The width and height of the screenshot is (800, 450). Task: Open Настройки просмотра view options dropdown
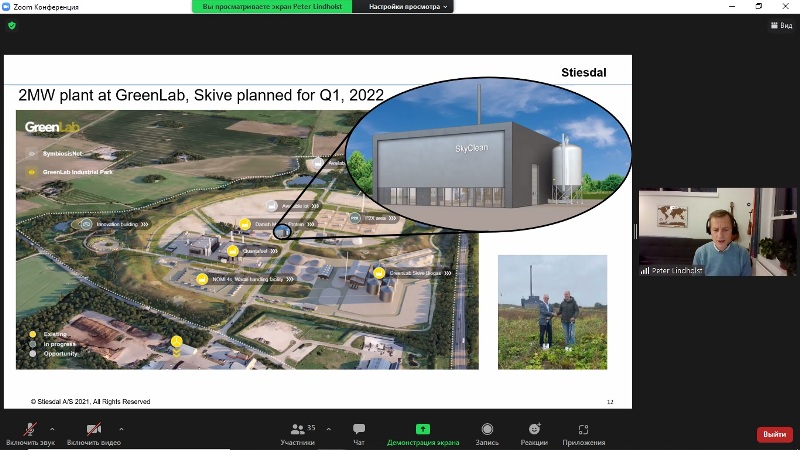tap(408, 7)
